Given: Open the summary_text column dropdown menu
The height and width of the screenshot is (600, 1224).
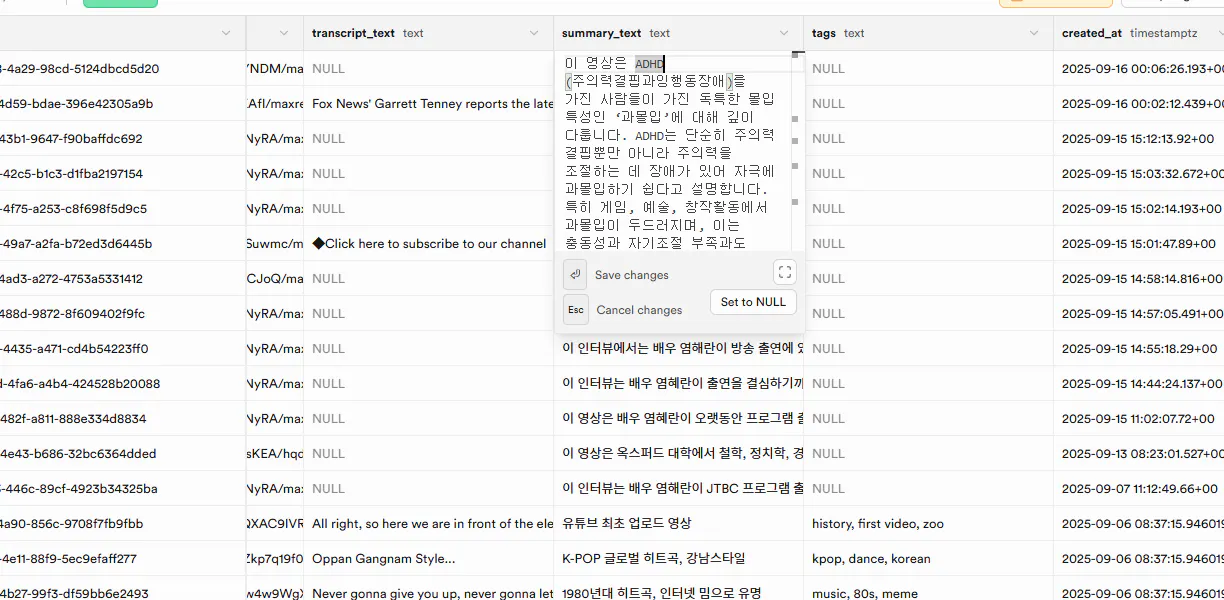Looking at the screenshot, I should click(x=786, y=32).
